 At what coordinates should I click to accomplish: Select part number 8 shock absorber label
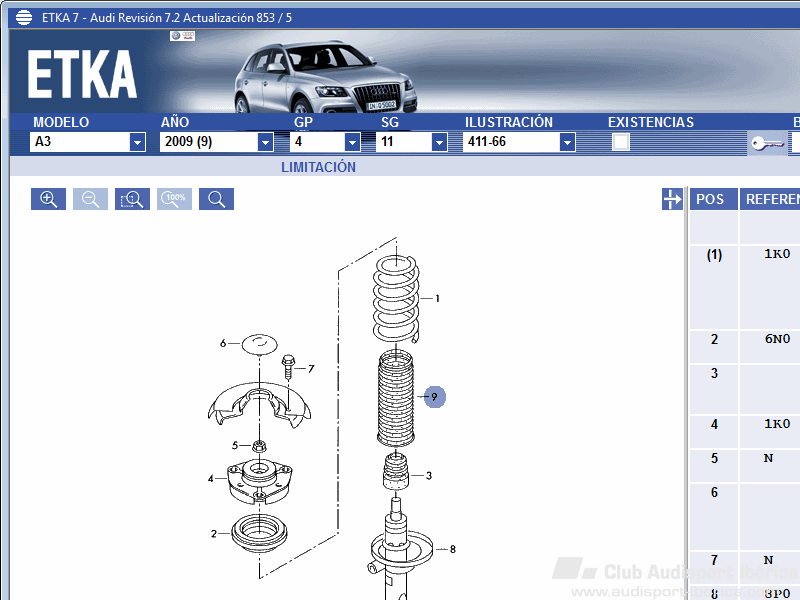pyautogui.click(x=453, y=549)
